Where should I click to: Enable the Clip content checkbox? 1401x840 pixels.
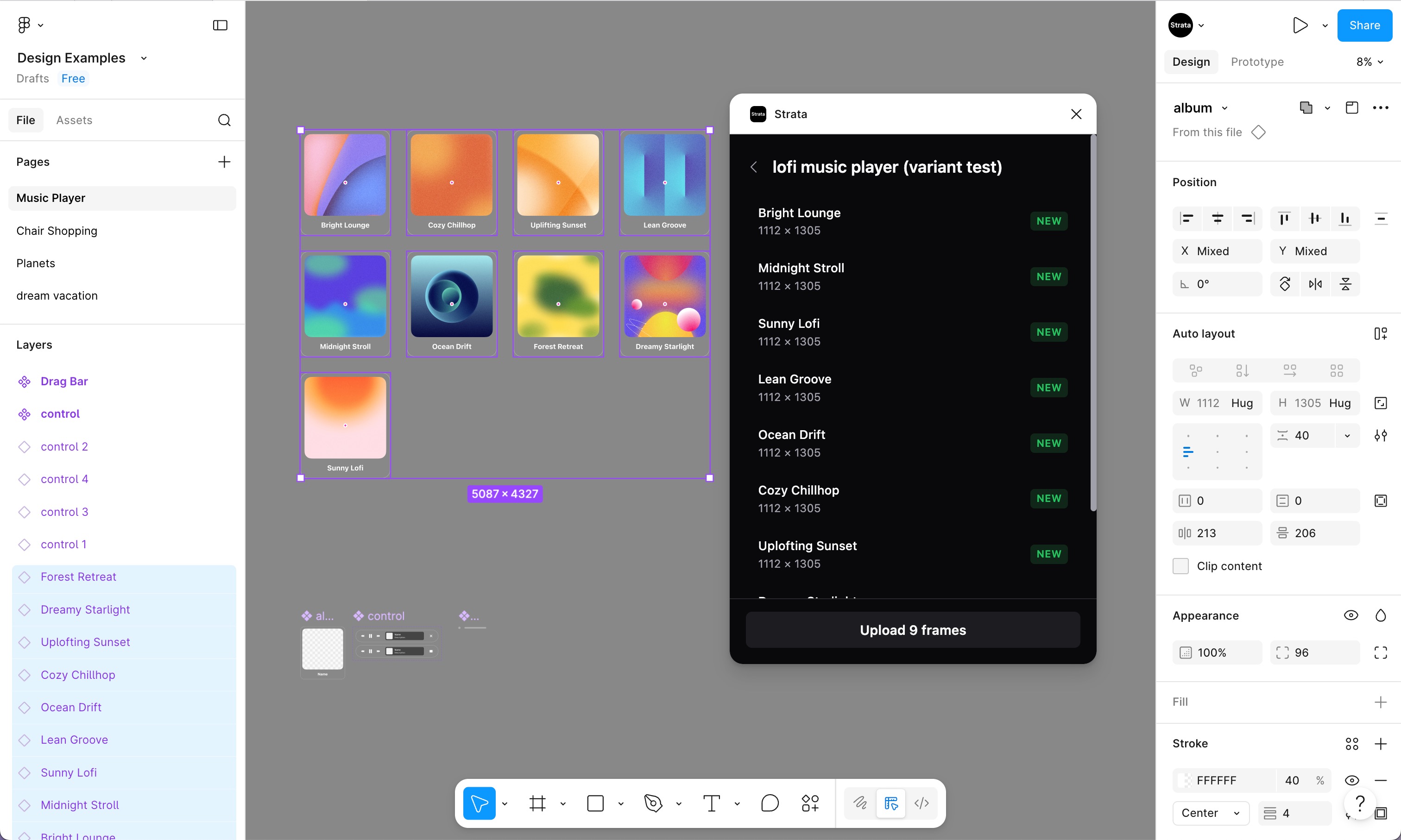click(1181, 566)
